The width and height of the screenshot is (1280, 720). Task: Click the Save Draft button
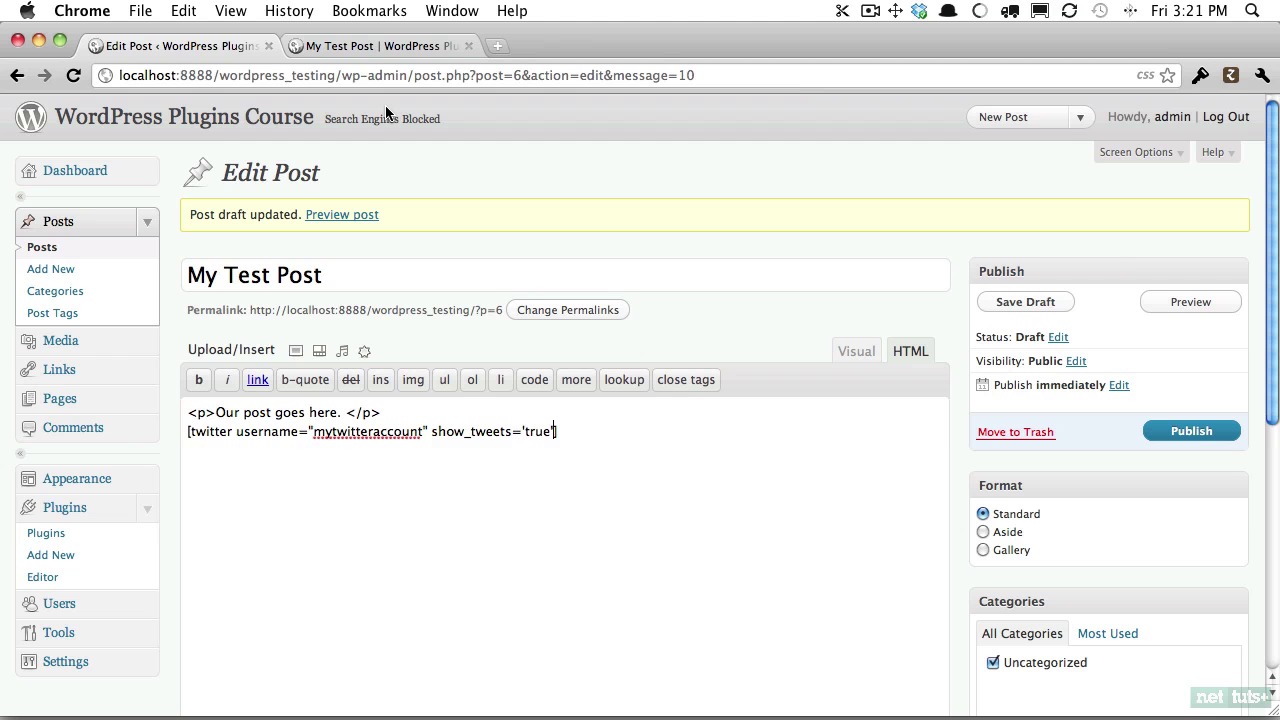(1025, 302)
